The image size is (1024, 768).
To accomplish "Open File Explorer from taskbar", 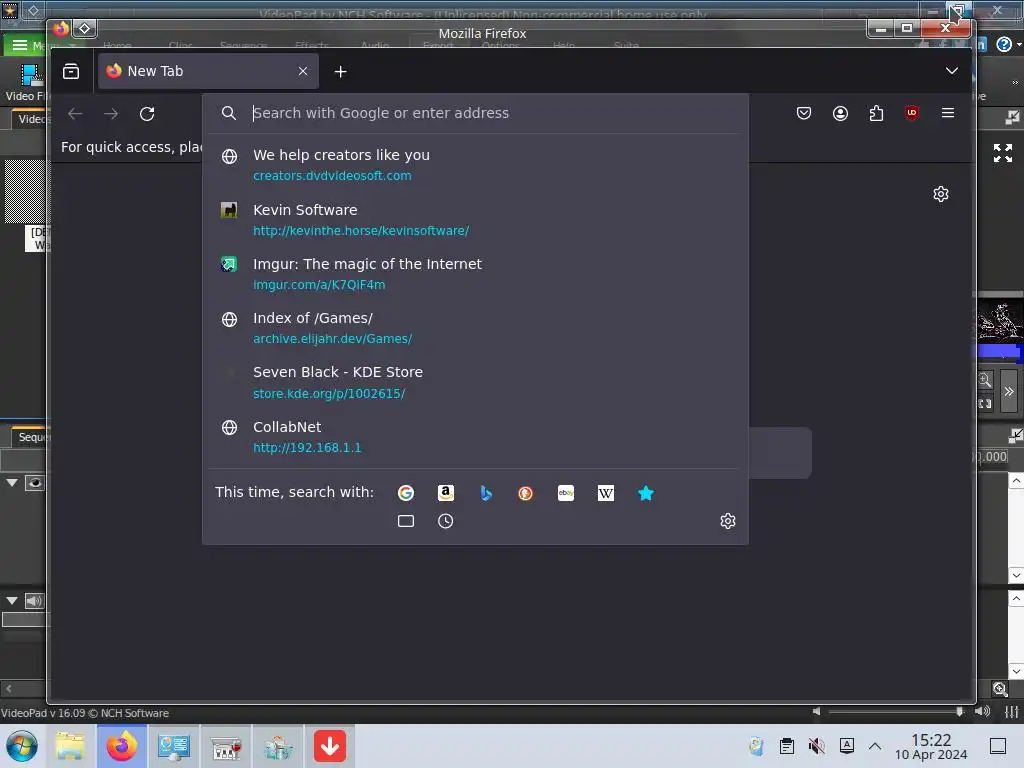I will (x=70, y=746).
